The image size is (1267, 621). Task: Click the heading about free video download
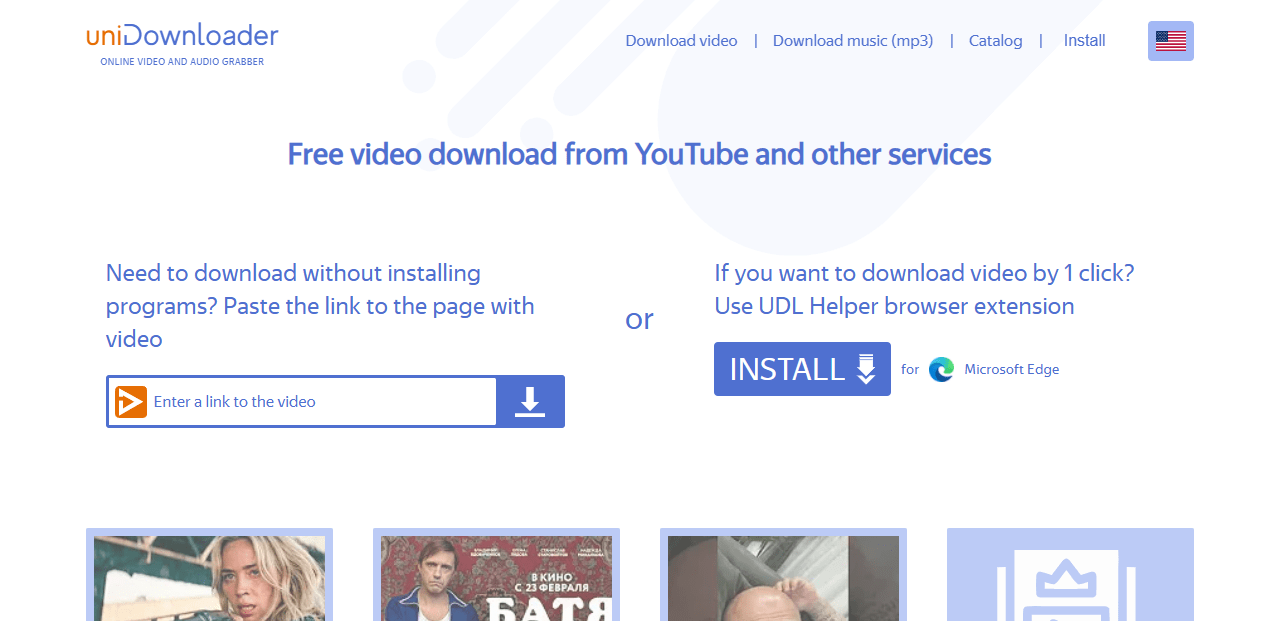tap(639, 154)
